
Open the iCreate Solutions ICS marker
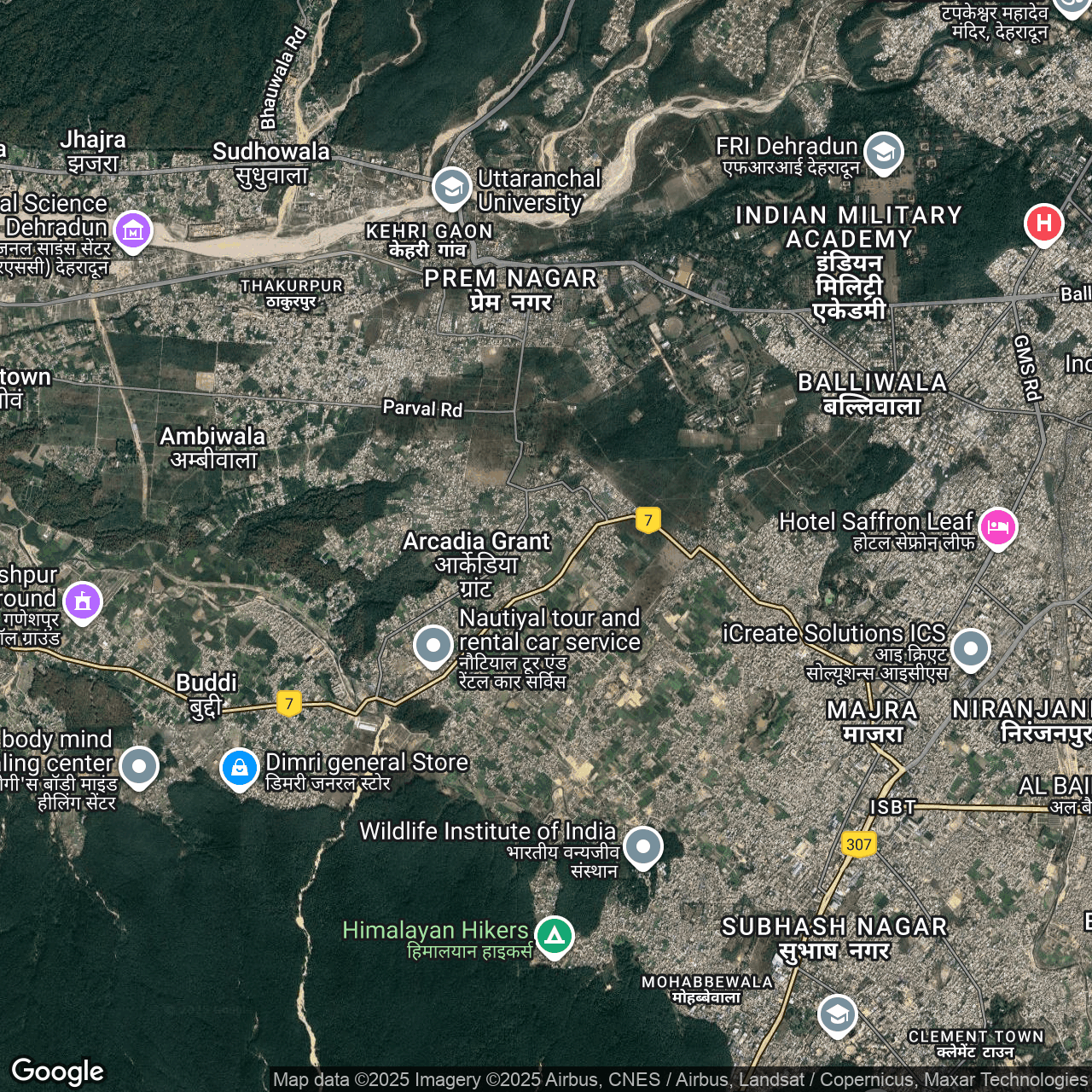click(970, 648)
